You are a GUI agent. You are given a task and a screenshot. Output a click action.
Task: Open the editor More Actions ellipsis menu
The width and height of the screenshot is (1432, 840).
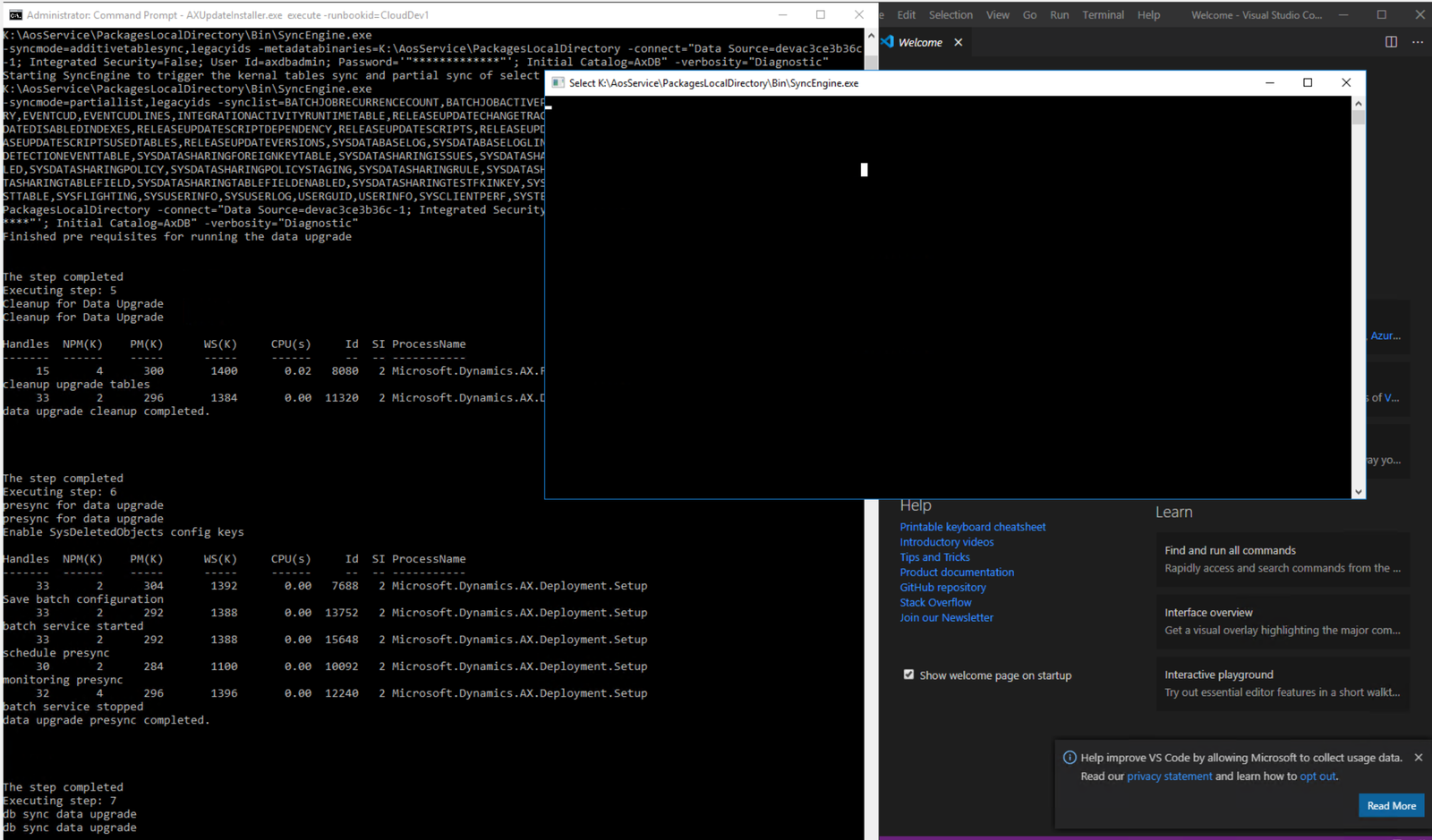(x=1418, y=42)
